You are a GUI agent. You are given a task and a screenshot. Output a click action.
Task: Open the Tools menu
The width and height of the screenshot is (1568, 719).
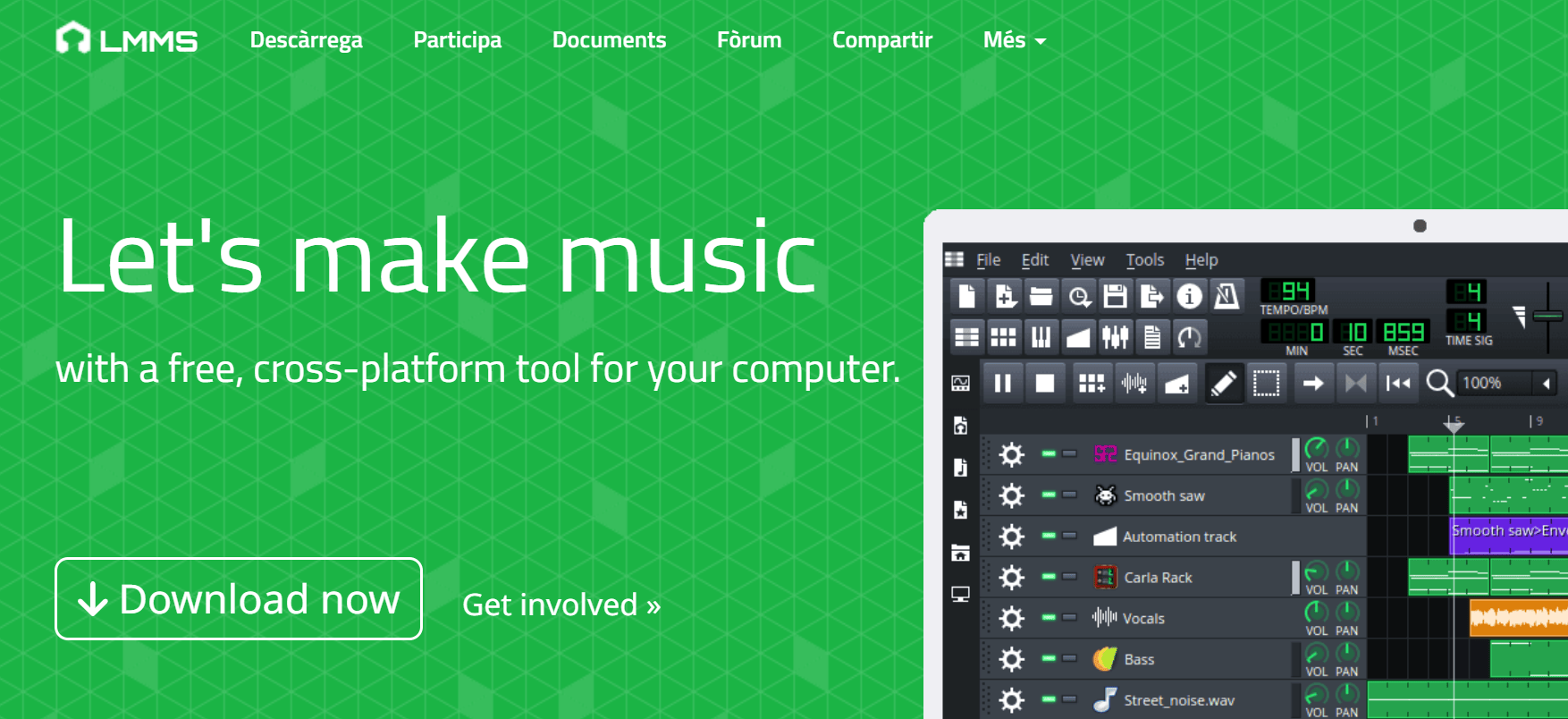click(x=1145, y=260)
